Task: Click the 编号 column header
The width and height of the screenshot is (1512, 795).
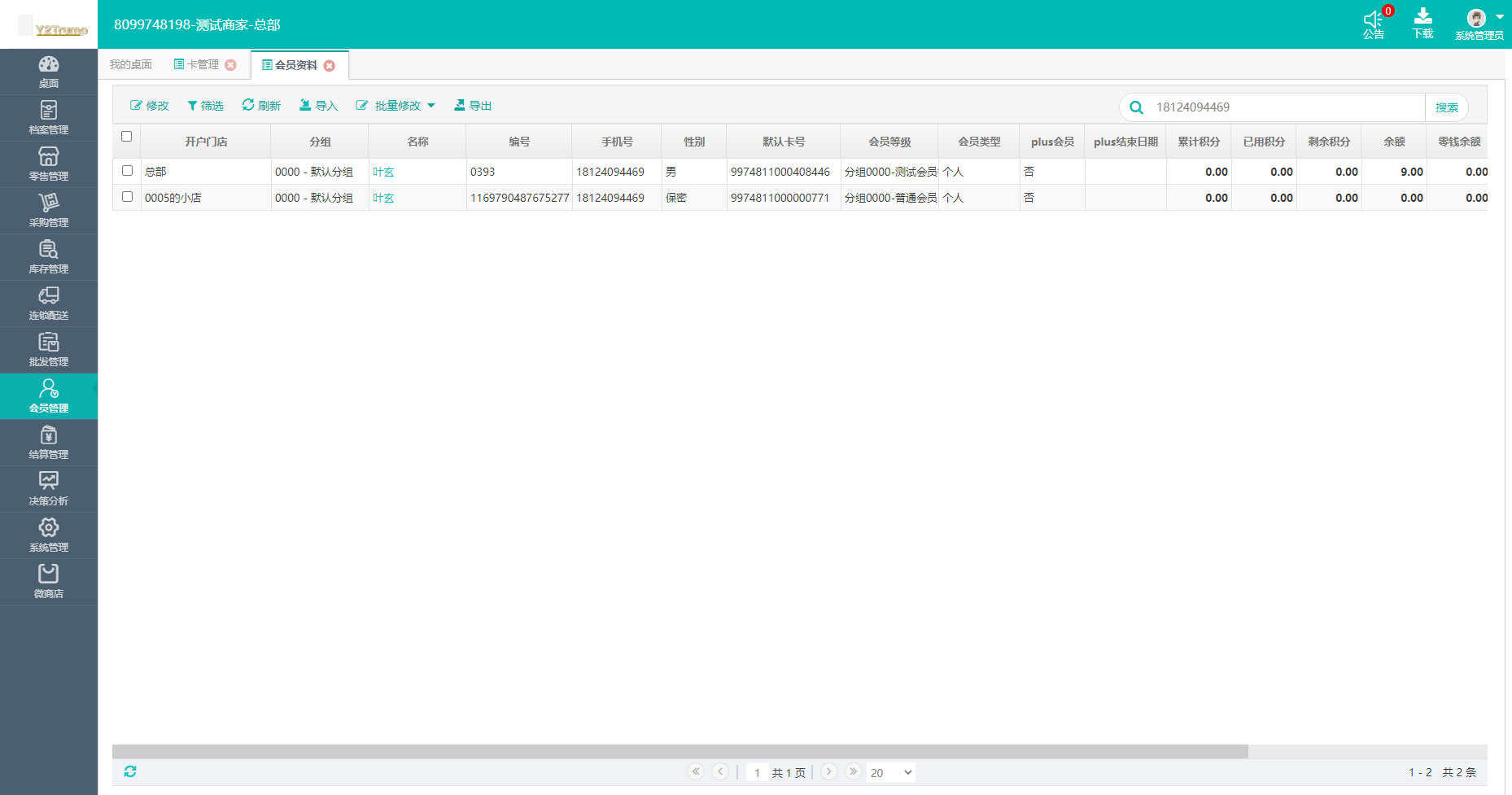Action: pos(519,142)
